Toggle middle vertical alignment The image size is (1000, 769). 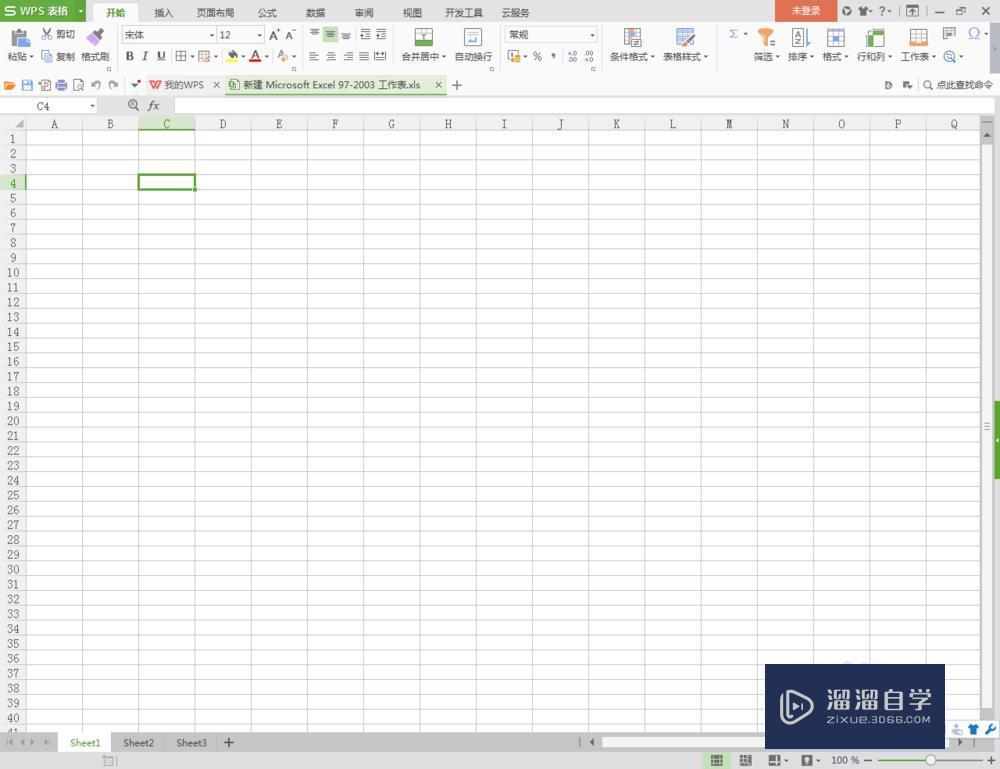(x=330, y=34)
